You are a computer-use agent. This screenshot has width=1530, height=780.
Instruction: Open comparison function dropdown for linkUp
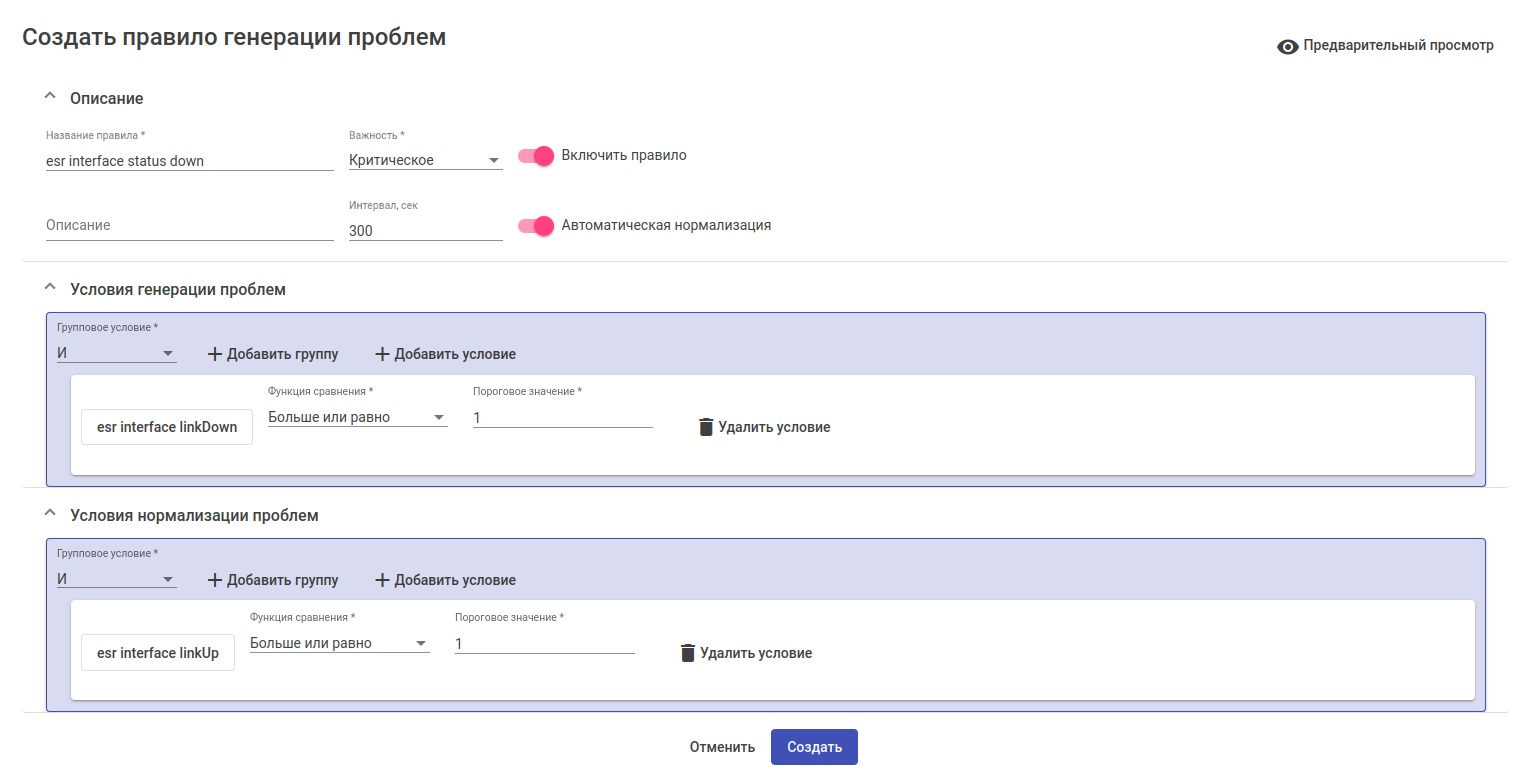click(x=339, y=643)
